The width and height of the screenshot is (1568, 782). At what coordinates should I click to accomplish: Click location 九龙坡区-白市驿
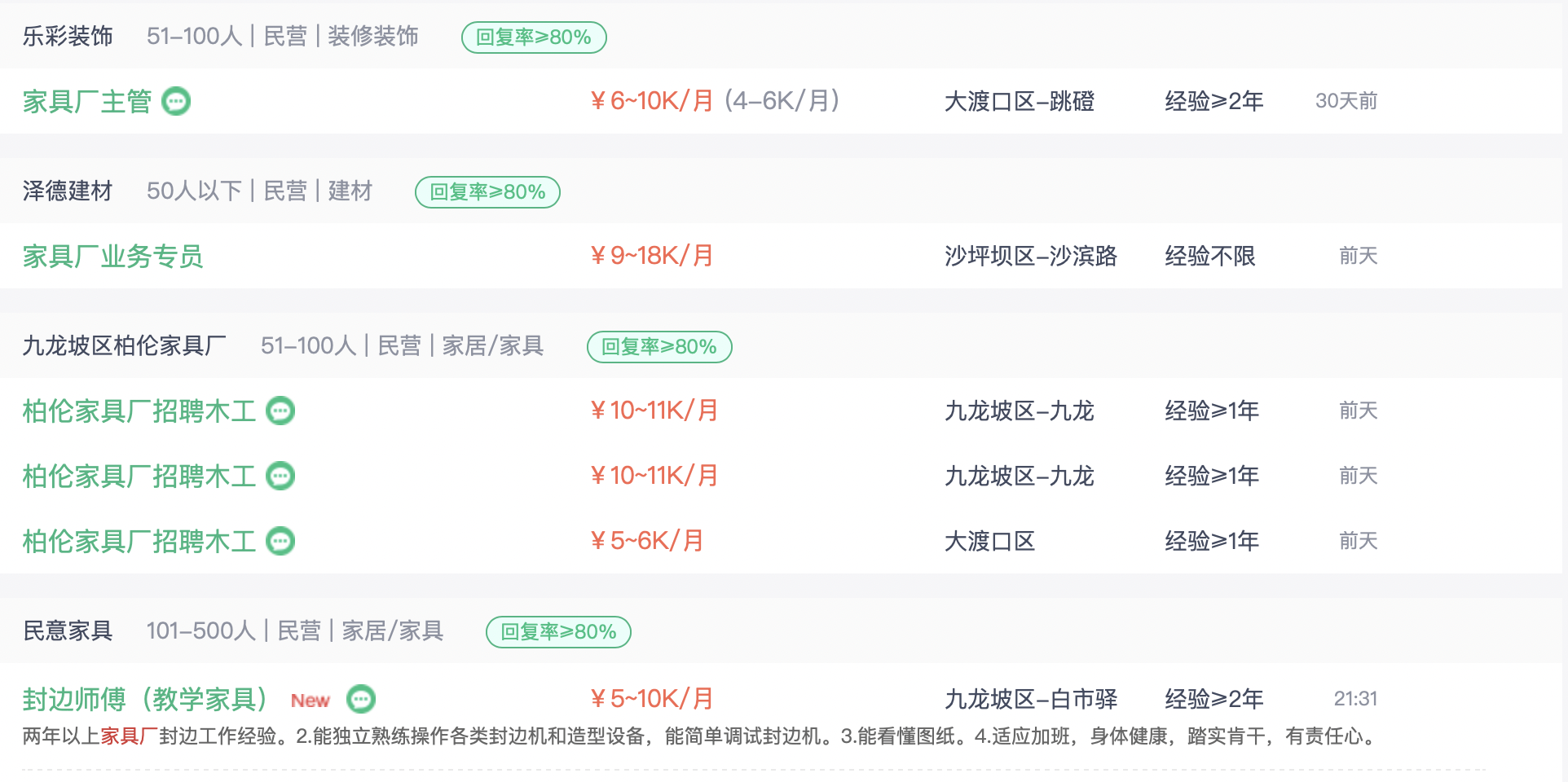tap(1031, 699)
